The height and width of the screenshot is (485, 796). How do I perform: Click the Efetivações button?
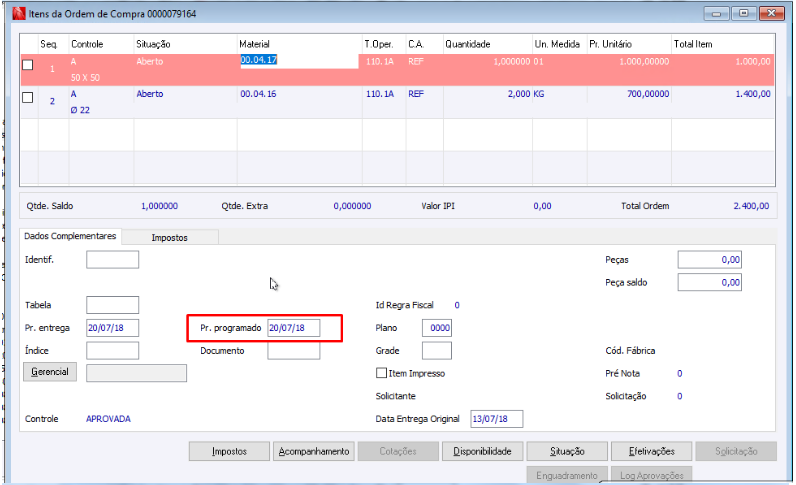point(651,451)
